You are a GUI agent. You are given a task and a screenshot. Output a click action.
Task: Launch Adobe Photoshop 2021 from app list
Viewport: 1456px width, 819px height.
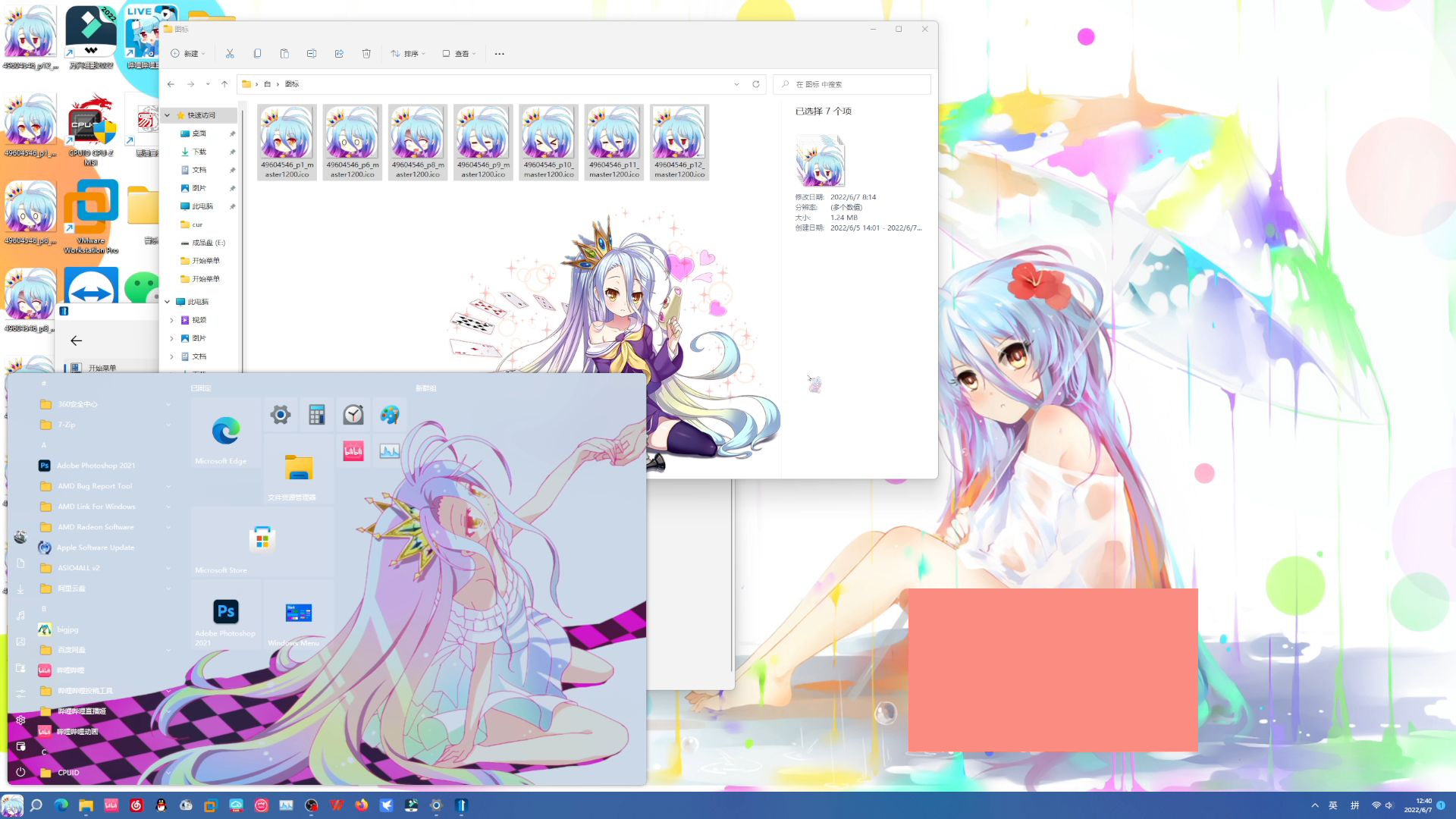point(96,466)
